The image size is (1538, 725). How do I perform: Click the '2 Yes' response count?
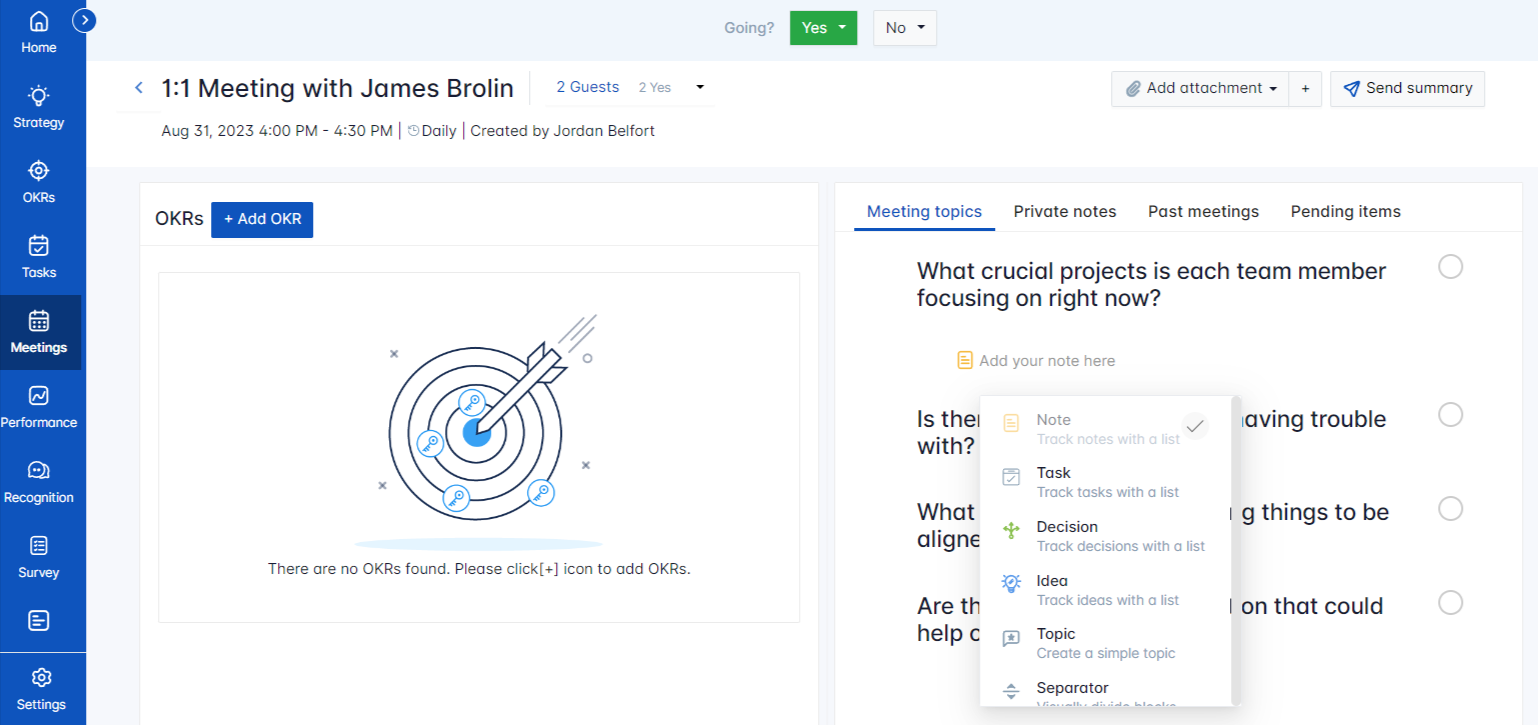tap(655, 88)
